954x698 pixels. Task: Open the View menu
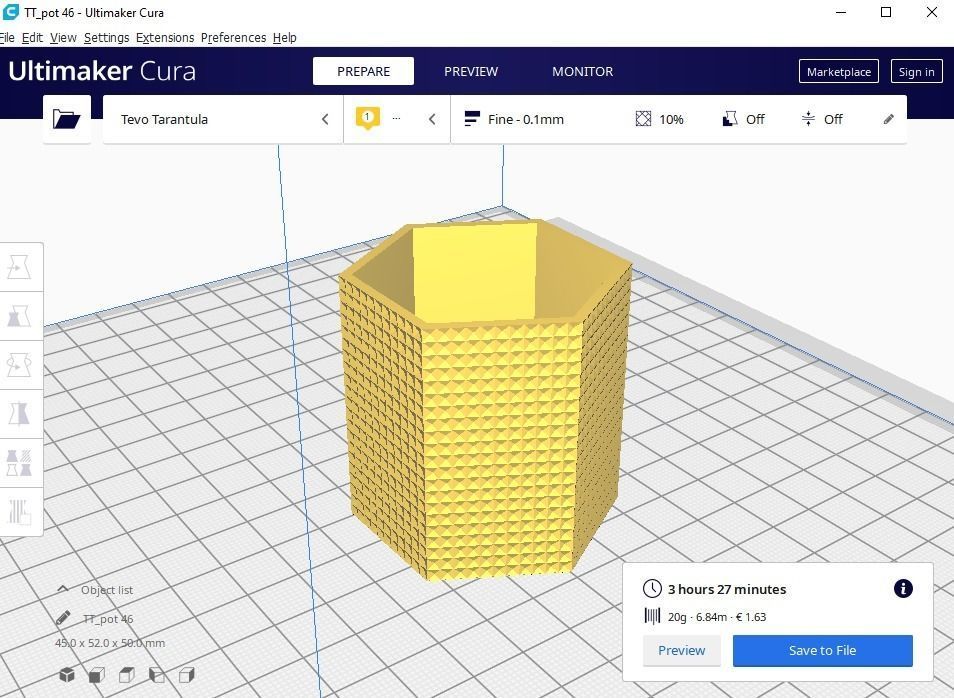point(63,38)
